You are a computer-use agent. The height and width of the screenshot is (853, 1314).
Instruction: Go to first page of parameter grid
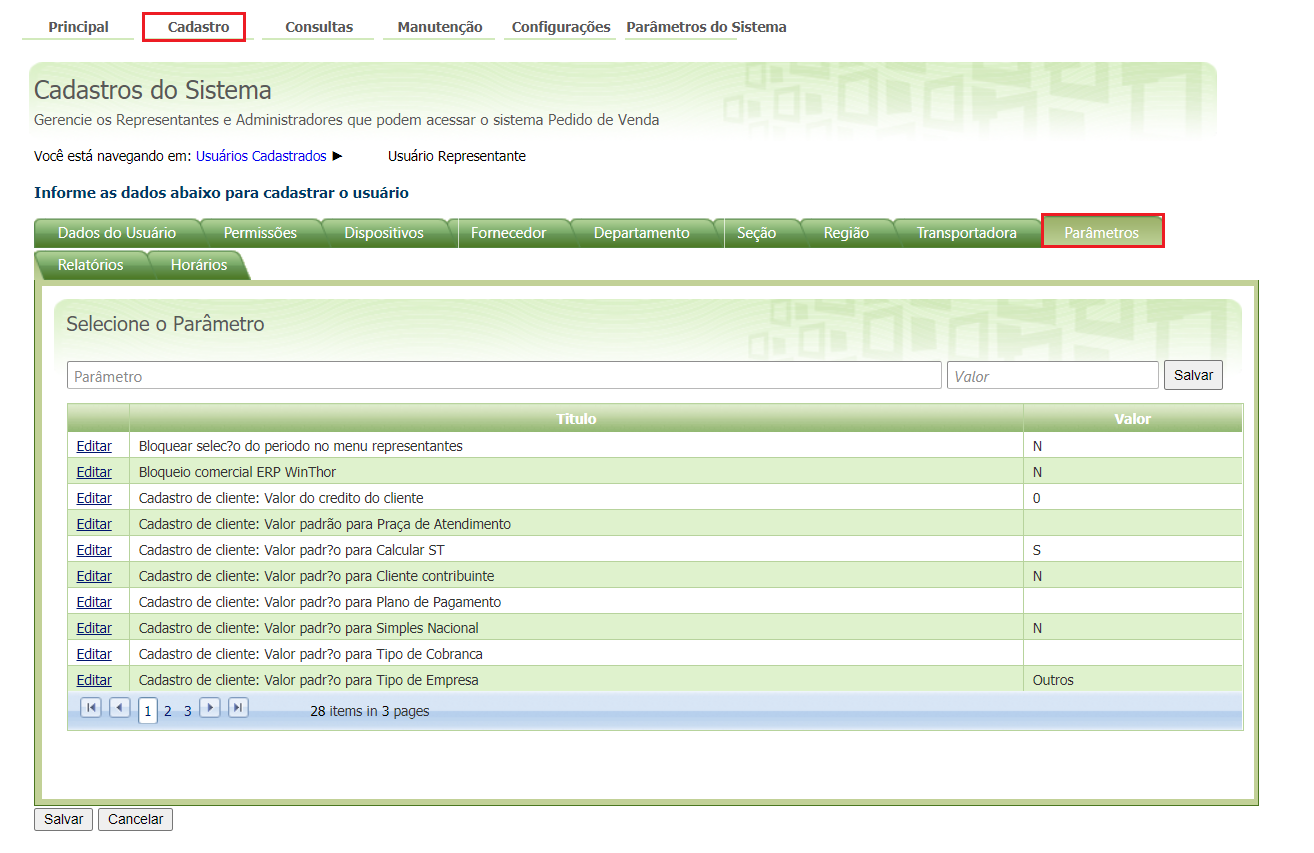(x=91, y=708)
